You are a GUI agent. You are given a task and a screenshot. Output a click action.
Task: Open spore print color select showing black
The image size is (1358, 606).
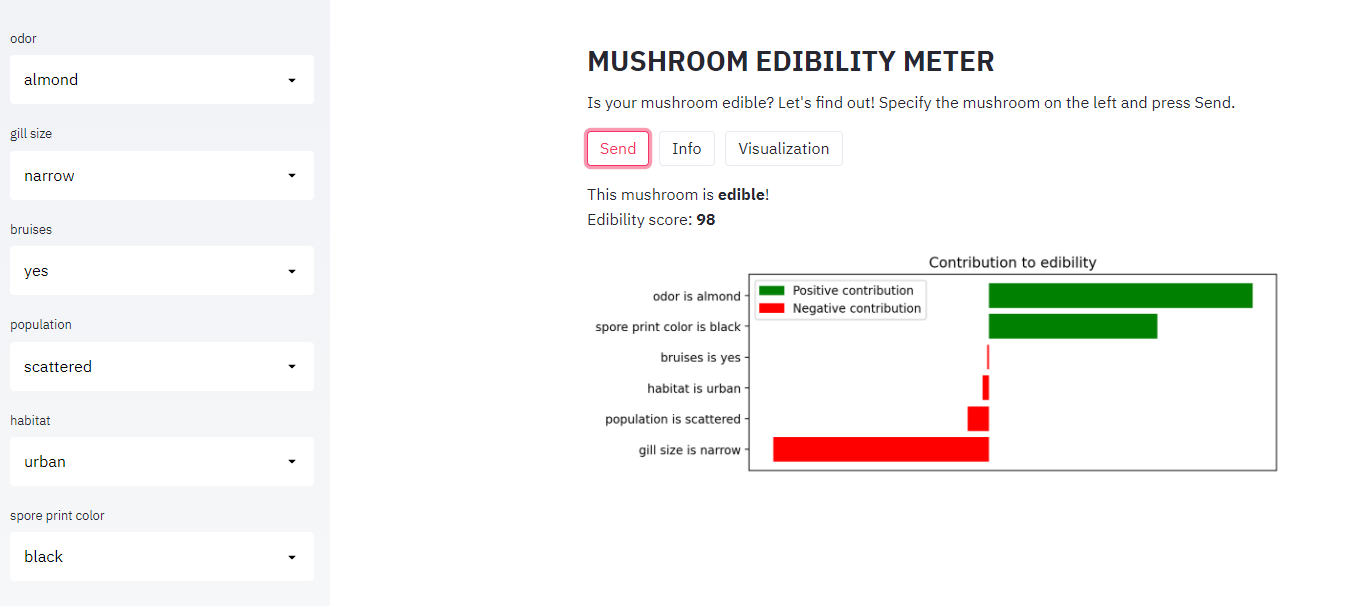pos(162,557)
